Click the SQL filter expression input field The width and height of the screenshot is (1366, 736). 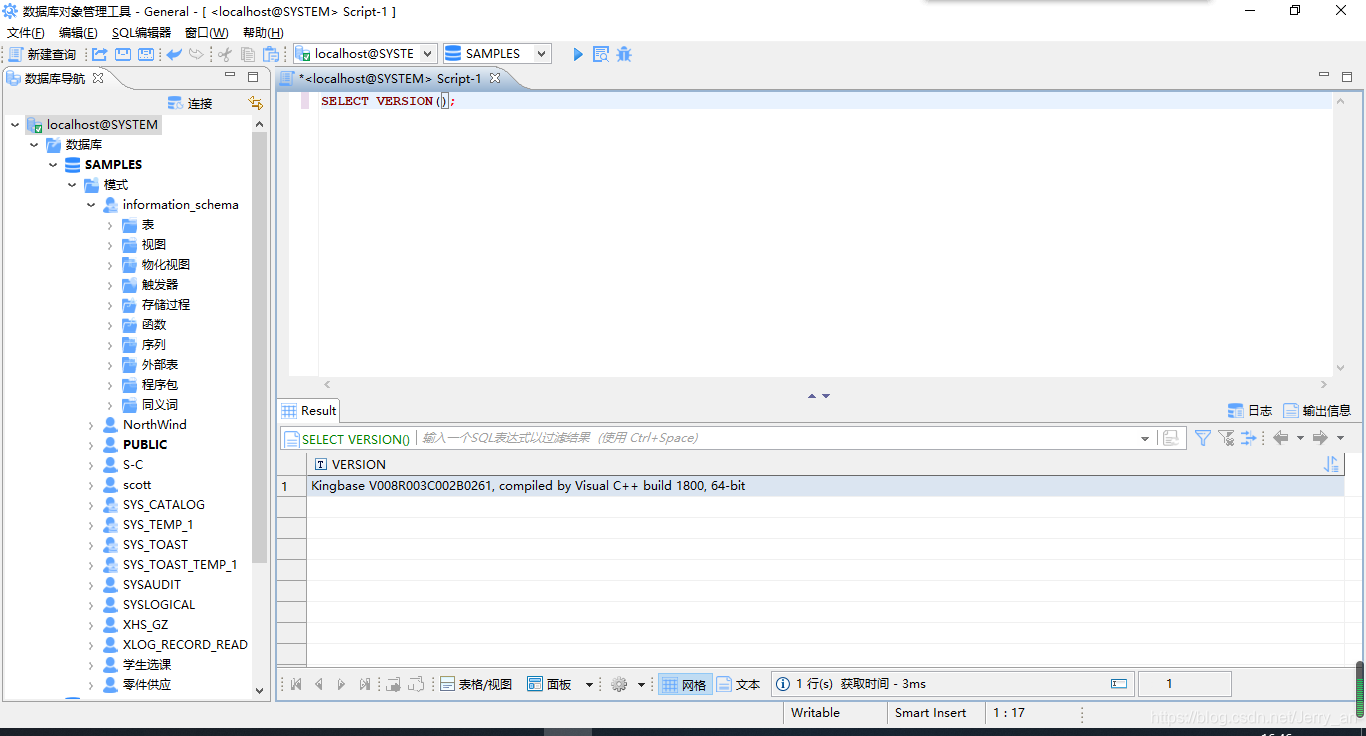pos(777,438)
